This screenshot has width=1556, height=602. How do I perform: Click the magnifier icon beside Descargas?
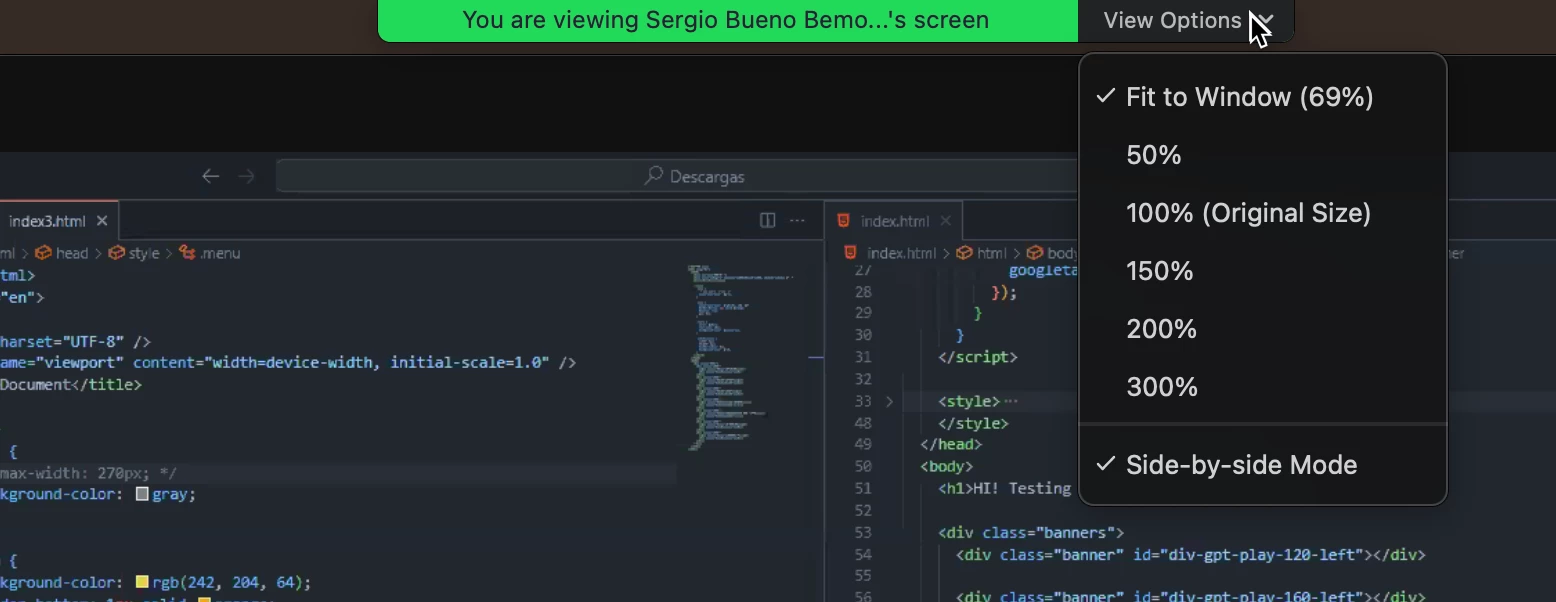(654, 176)
